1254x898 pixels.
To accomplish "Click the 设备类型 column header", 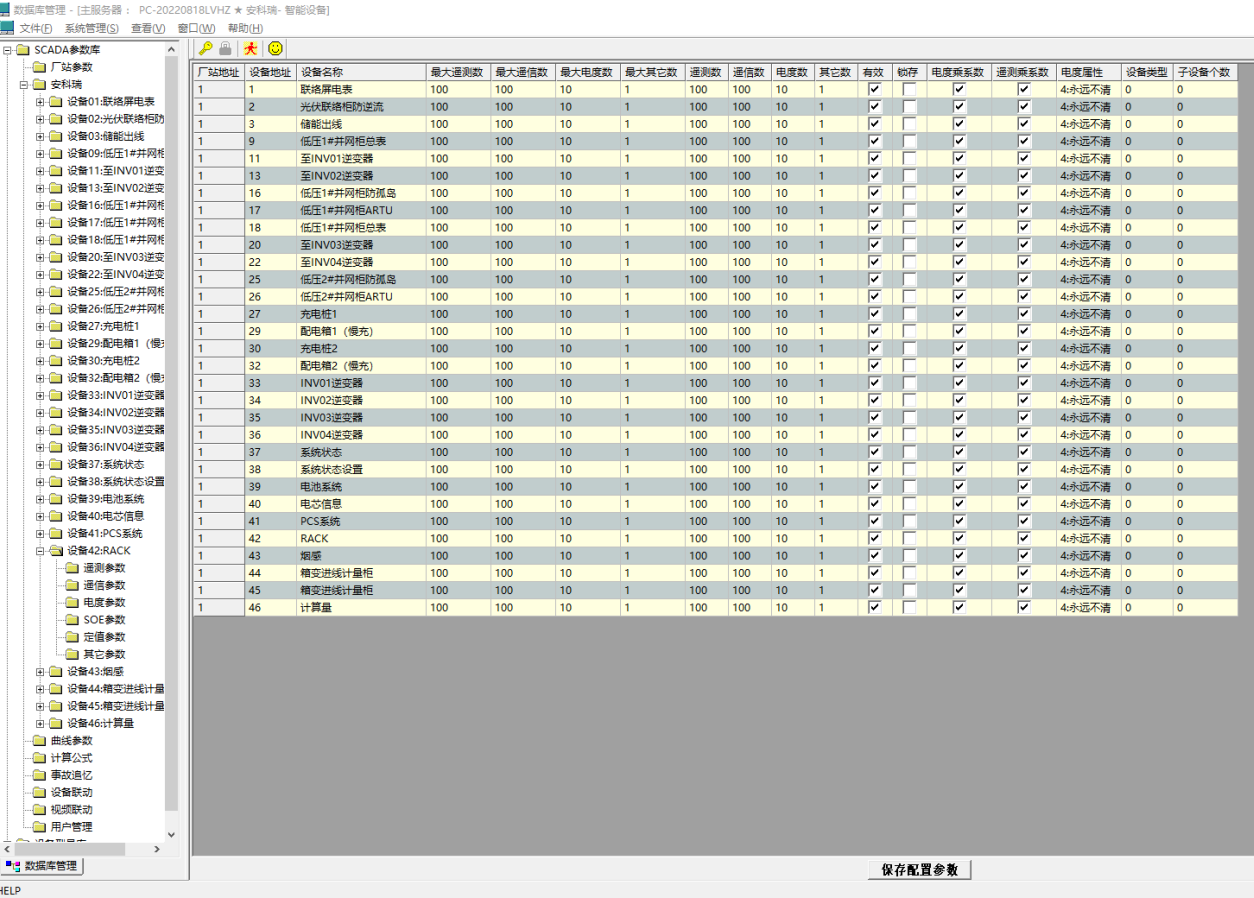I will pyautogui.click(x=1147, y=72).
